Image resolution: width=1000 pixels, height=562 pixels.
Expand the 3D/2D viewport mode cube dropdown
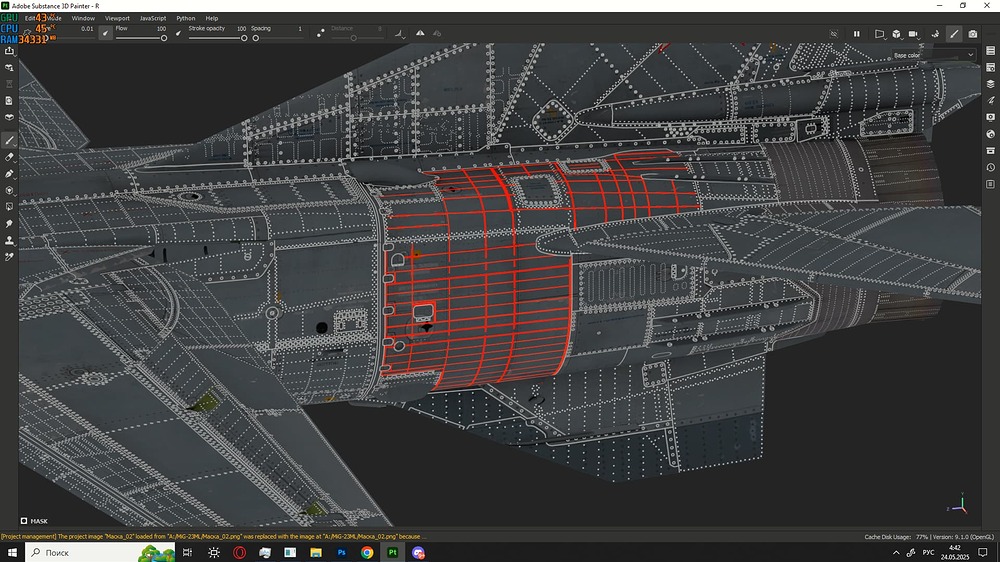(897, 34)
